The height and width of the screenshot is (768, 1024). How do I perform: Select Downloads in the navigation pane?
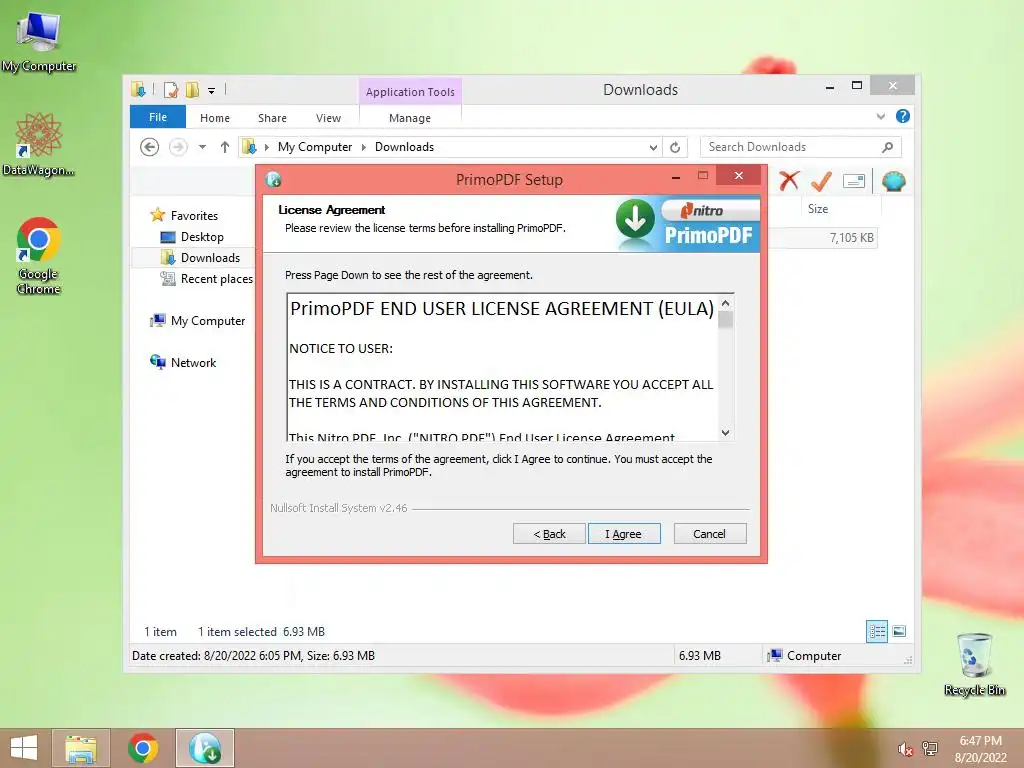point(210,257)
